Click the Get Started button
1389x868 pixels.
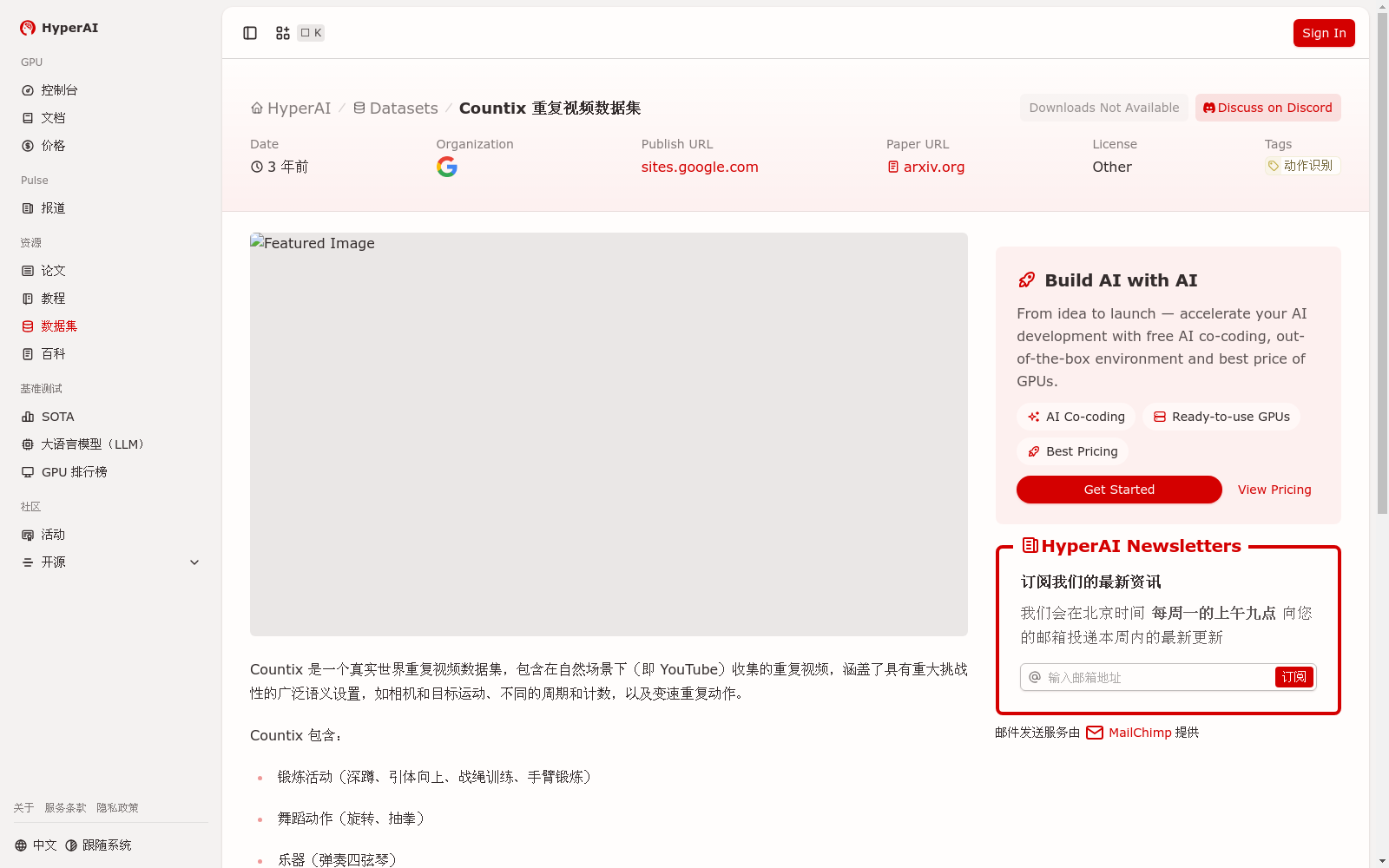1119,490
